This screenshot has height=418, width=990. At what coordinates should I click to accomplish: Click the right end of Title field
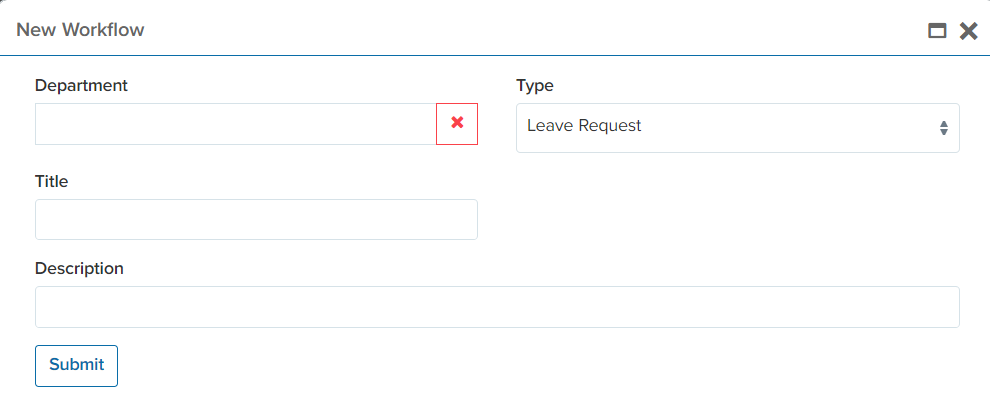tap(455, 219)
